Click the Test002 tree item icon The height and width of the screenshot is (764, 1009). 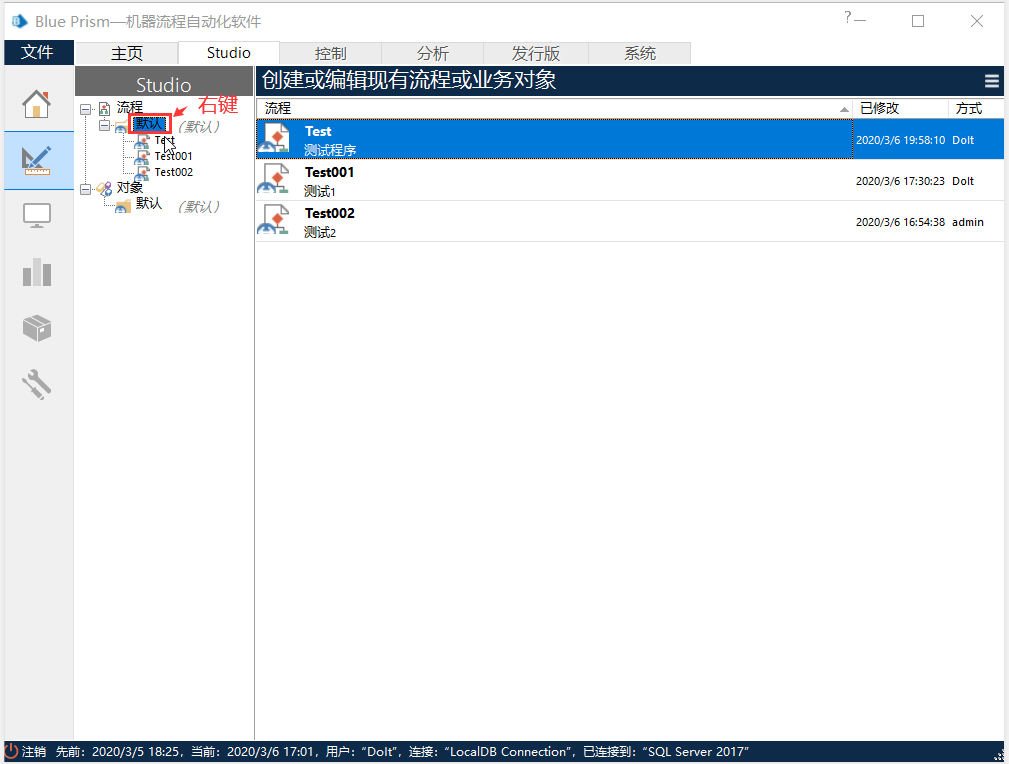[142, 172]
